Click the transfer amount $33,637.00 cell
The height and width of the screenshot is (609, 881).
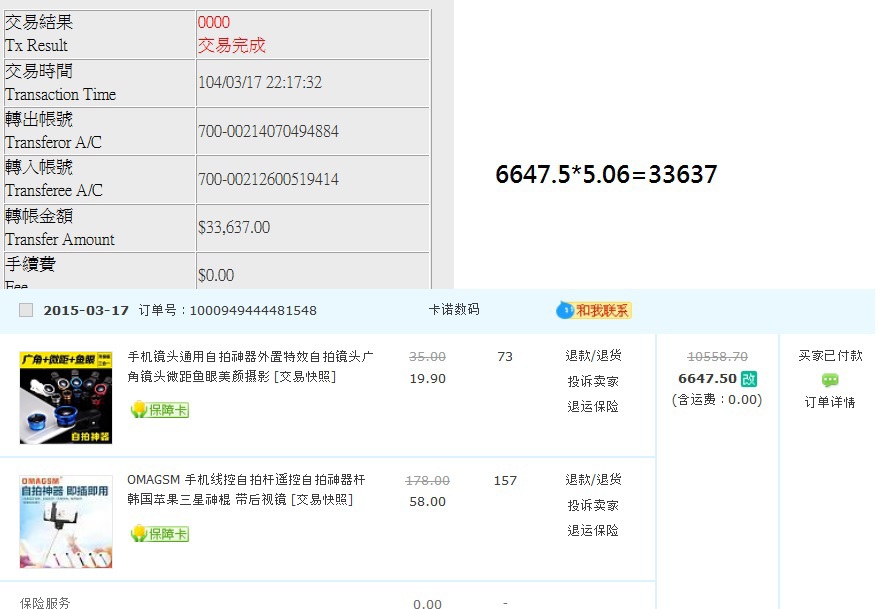tap(313, 228)
